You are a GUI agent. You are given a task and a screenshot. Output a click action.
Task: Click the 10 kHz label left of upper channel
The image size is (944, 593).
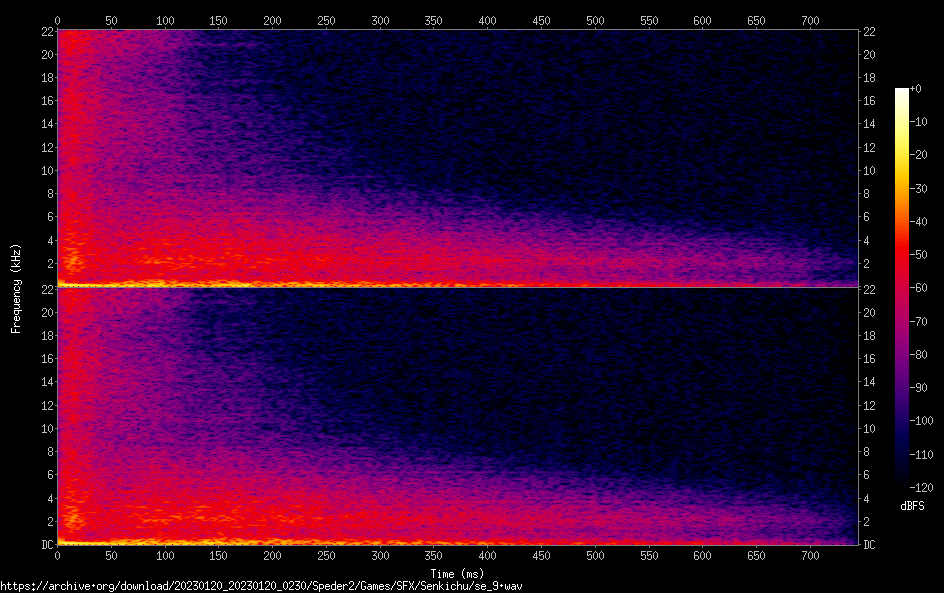(x=46, y=170)
